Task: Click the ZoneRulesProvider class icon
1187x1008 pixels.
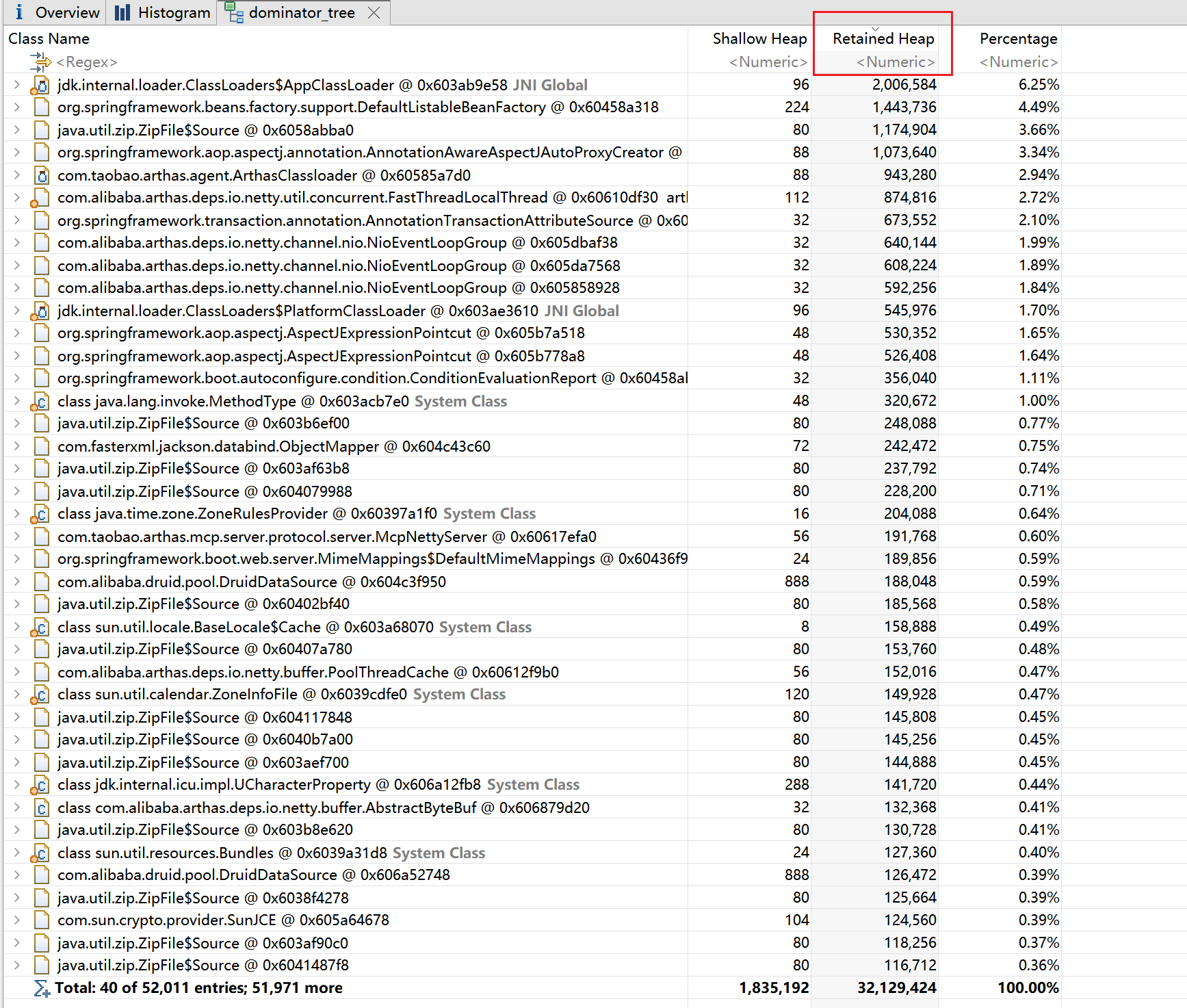Action: coord(40,515)
